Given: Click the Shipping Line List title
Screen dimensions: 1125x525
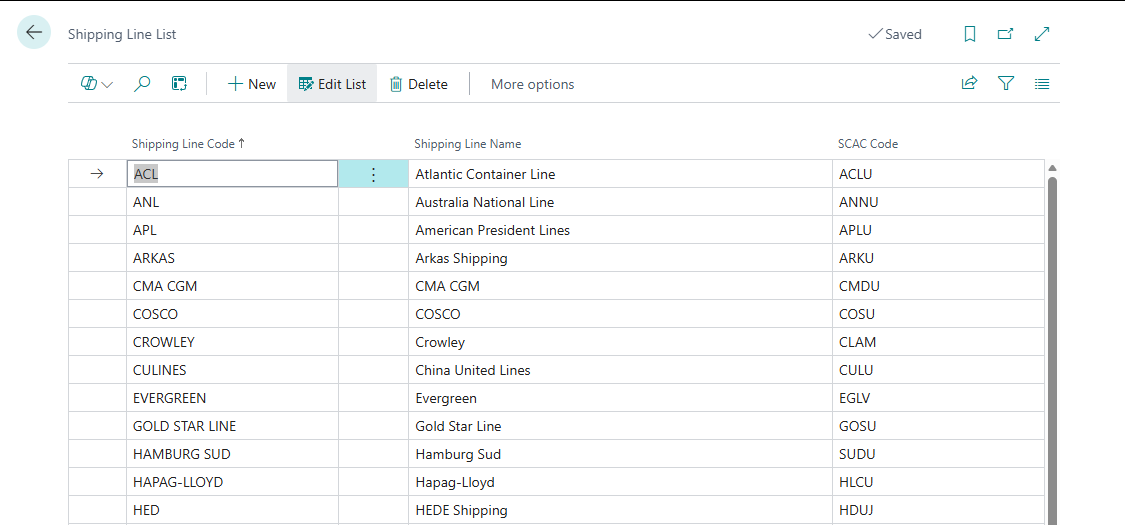Looking at the screenshot, I should pyautogui.click(x=122, y=34).
